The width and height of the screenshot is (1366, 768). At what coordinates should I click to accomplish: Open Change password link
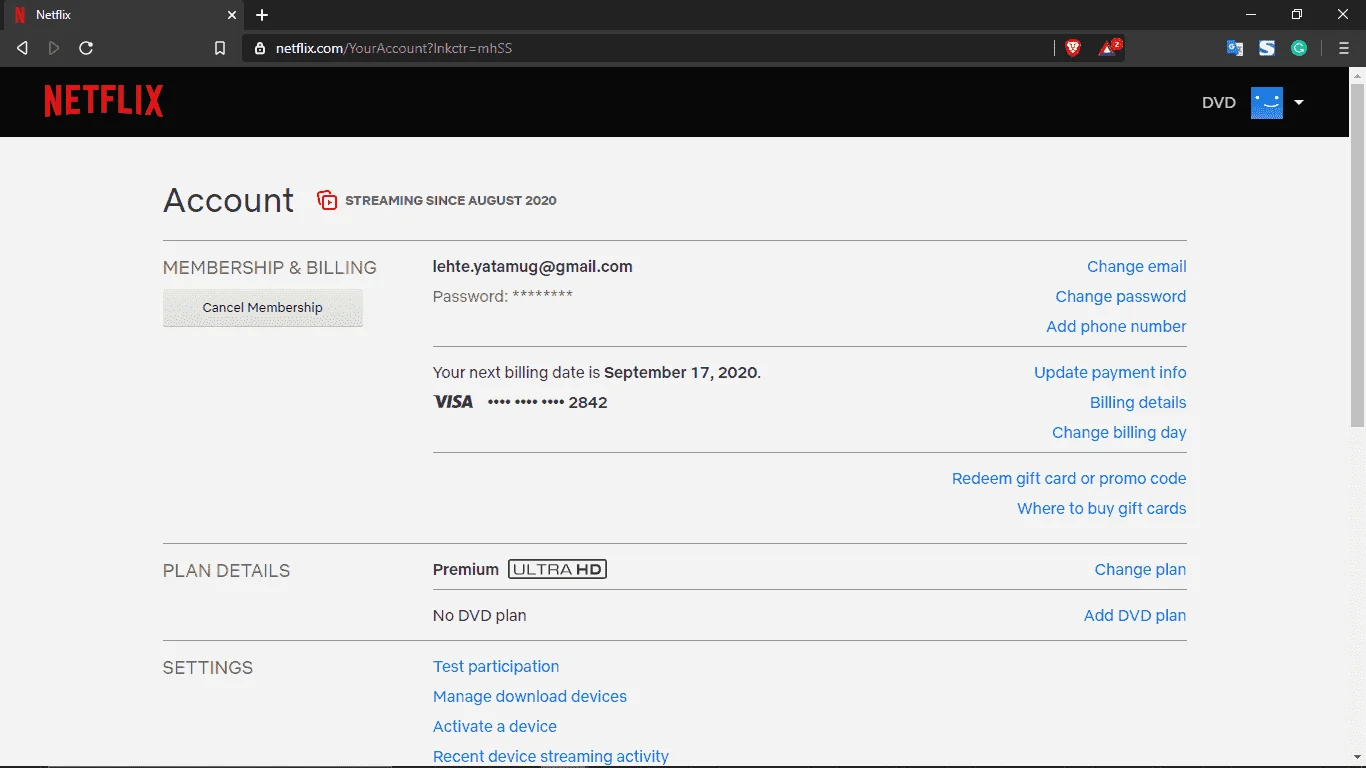coord(1121,297)
